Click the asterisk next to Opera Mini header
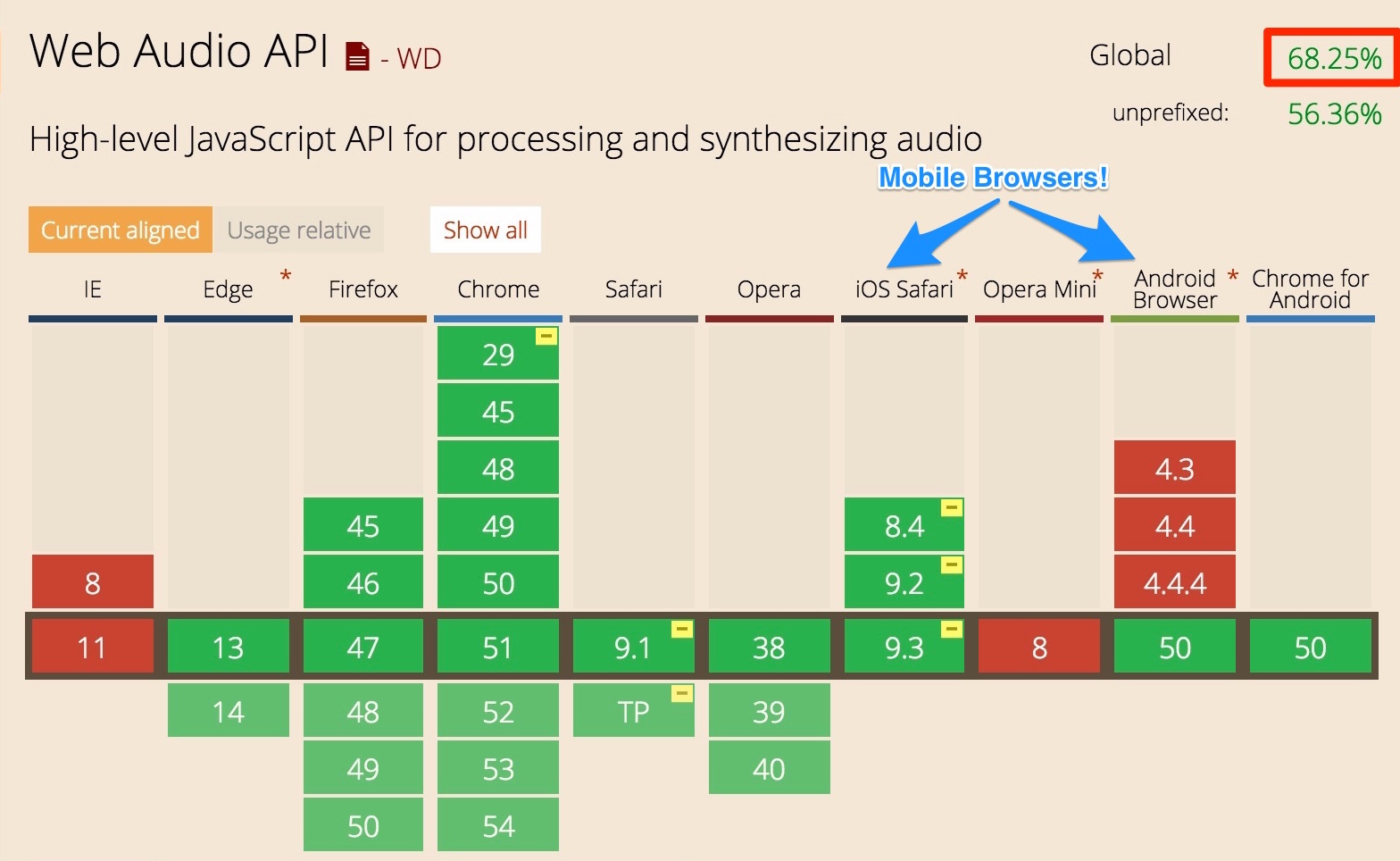 coord(1098,277)
